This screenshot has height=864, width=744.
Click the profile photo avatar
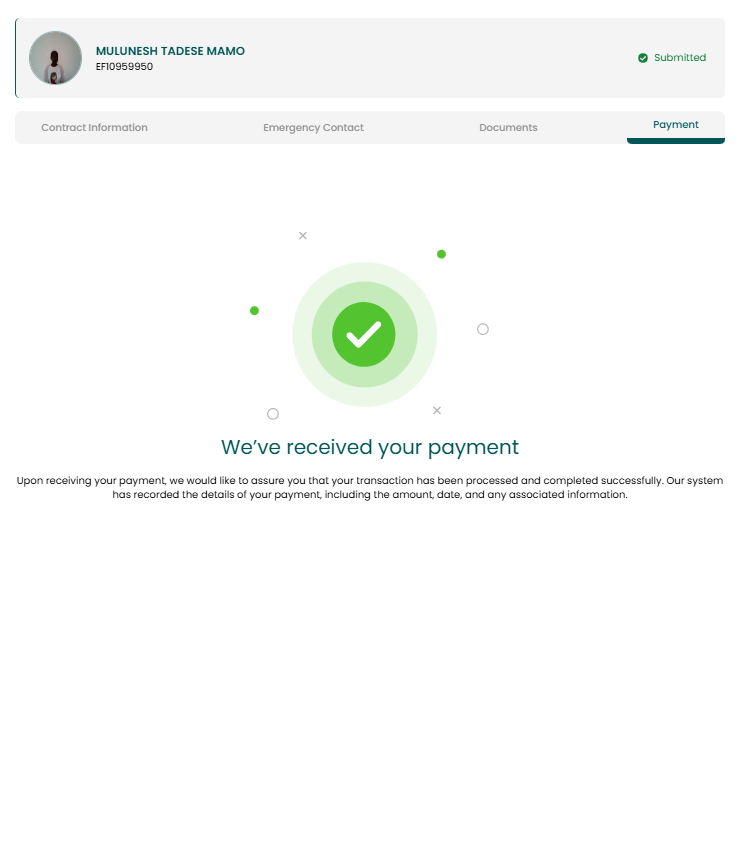click(x=55, y=58)
